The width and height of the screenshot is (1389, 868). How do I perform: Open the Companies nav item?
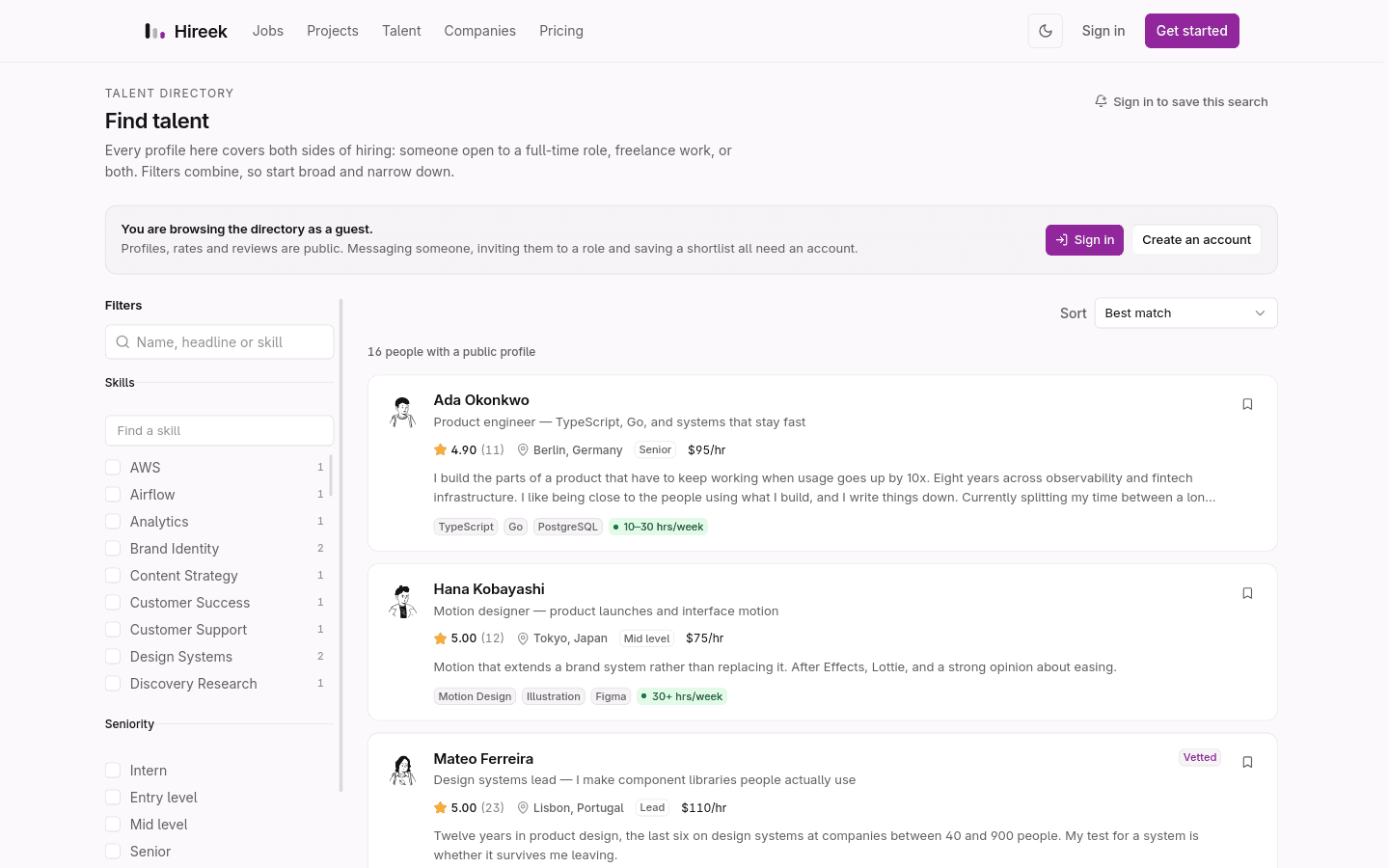click(x=480, y=31)
